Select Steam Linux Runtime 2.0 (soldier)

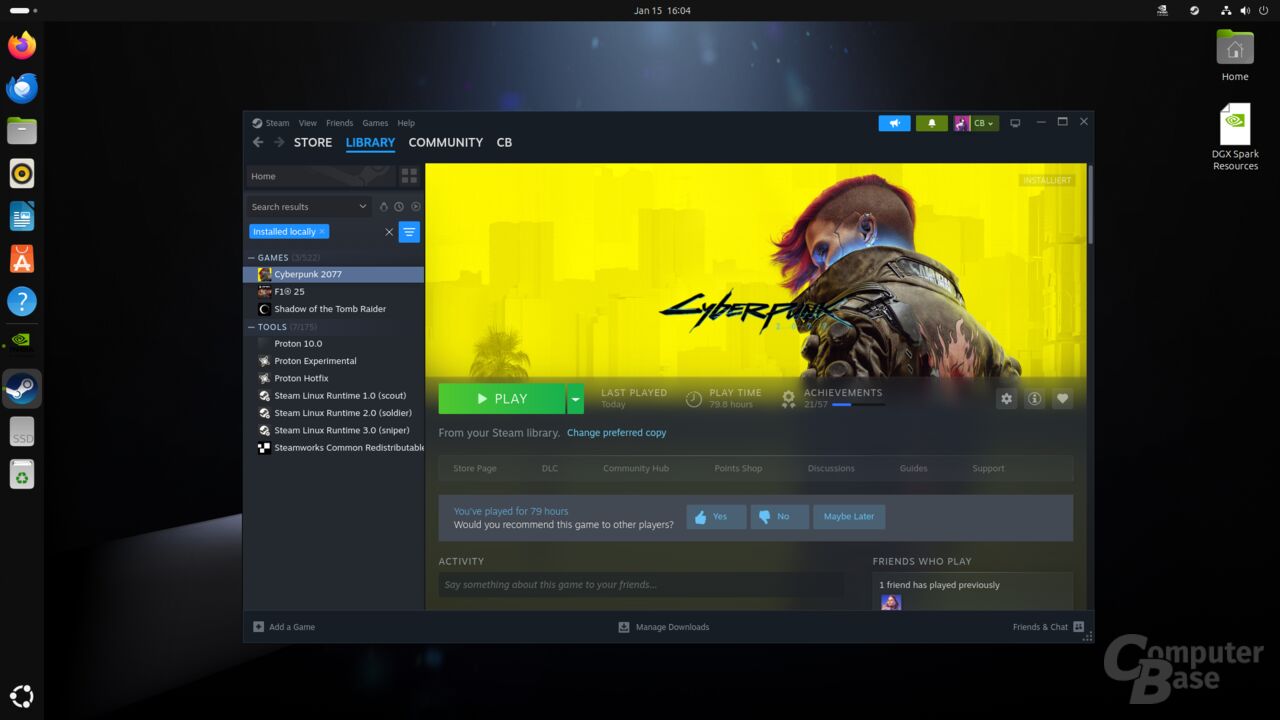point(334,413)
